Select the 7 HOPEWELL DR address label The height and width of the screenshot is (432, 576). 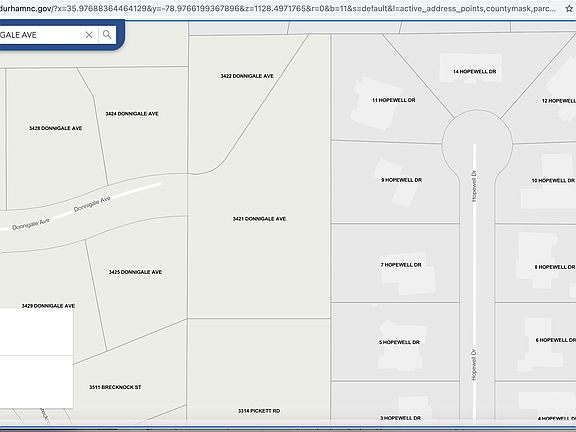pos(401,265)
